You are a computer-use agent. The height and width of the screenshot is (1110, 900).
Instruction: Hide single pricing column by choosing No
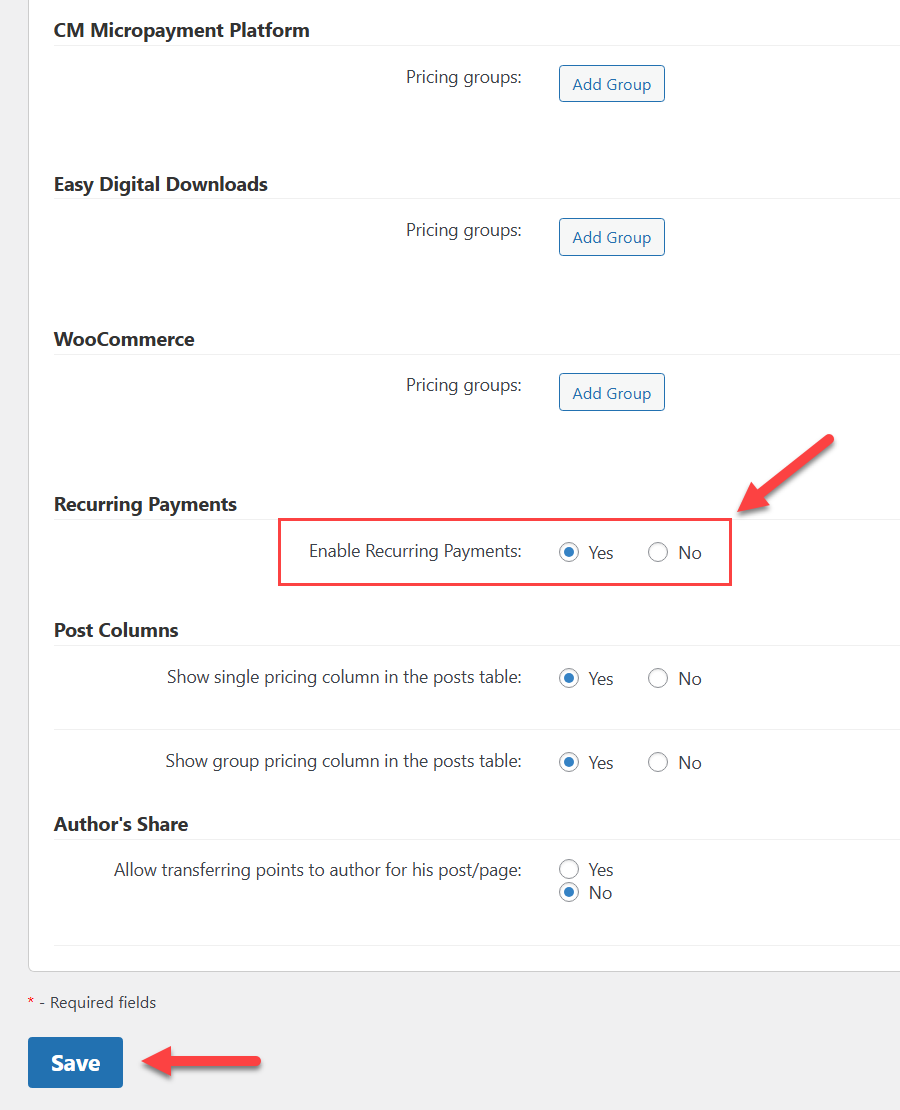point(657,678)
